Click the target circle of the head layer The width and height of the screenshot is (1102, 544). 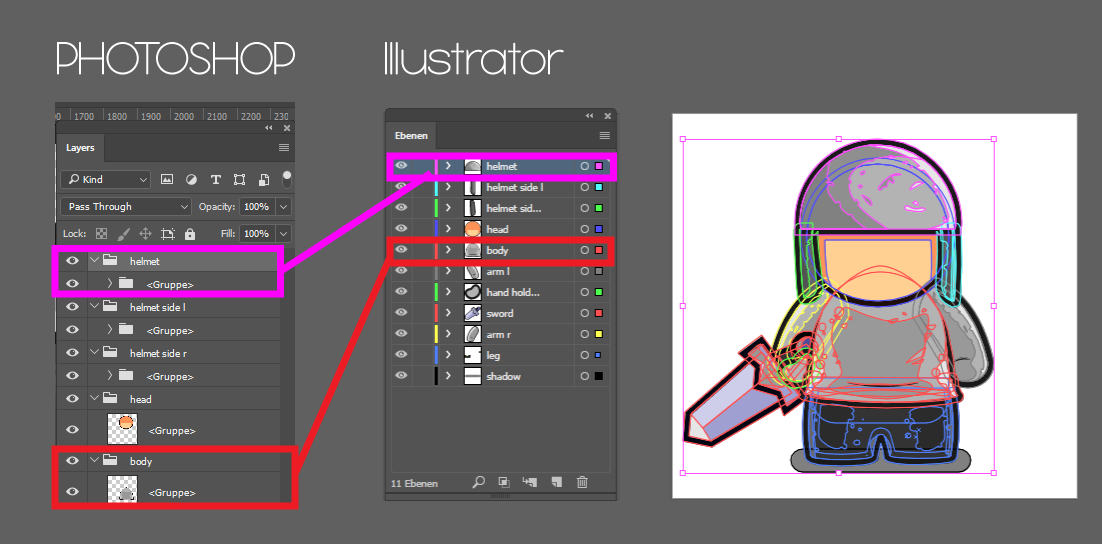[585, 229]
